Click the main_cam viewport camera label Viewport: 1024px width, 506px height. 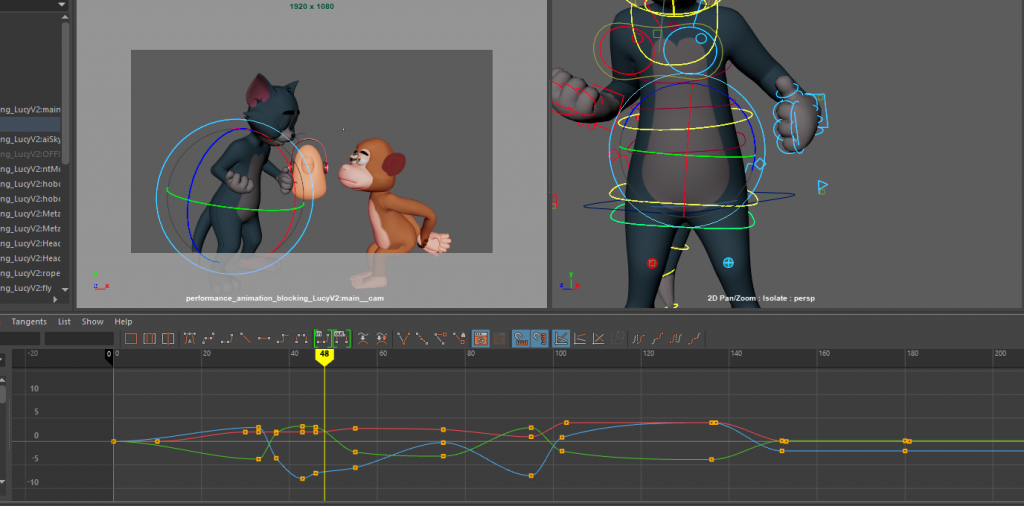285,298
